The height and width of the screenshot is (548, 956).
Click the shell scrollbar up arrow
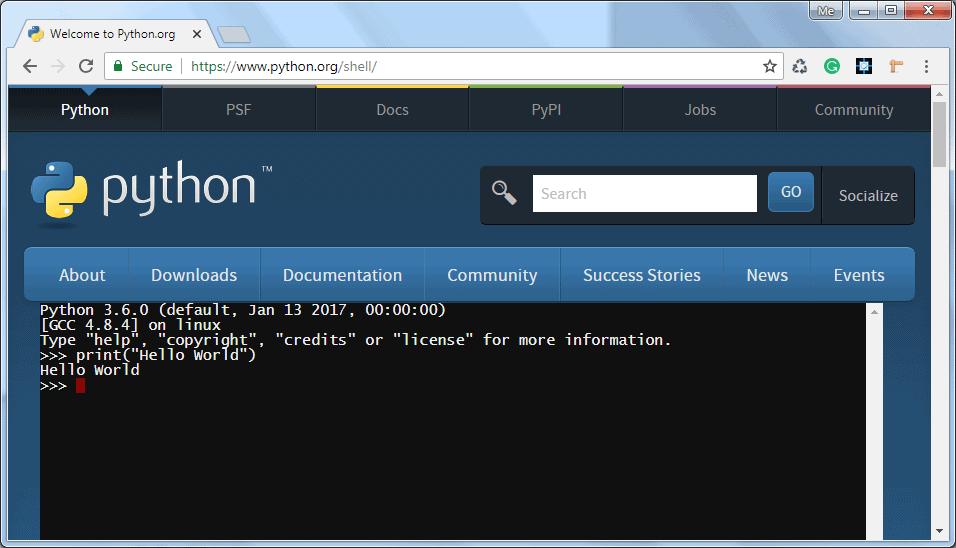(x=874, y=311)
